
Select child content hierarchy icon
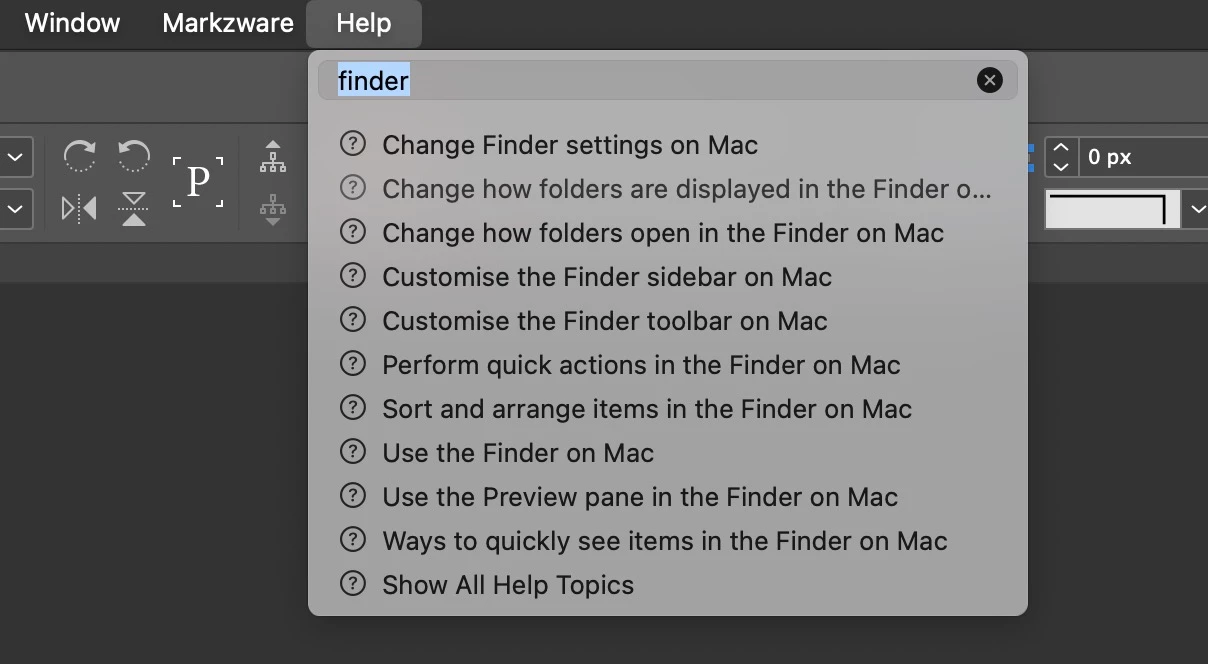(272, 208)
